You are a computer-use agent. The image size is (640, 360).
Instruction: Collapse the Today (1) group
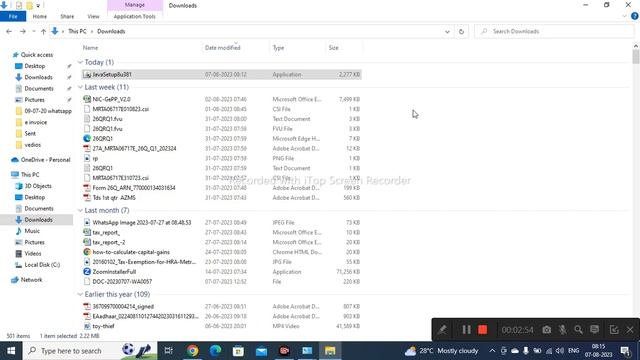[x=80, y=62]
